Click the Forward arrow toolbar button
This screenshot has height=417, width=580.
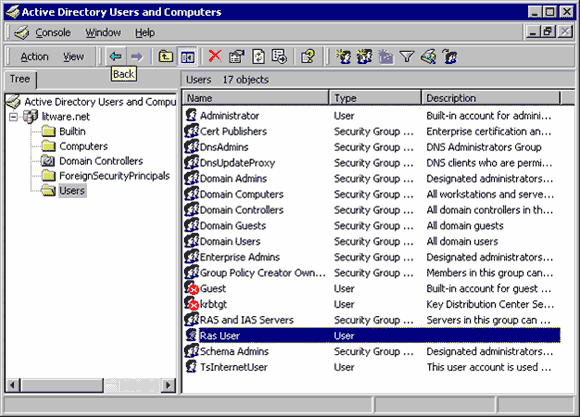(136, 57)
